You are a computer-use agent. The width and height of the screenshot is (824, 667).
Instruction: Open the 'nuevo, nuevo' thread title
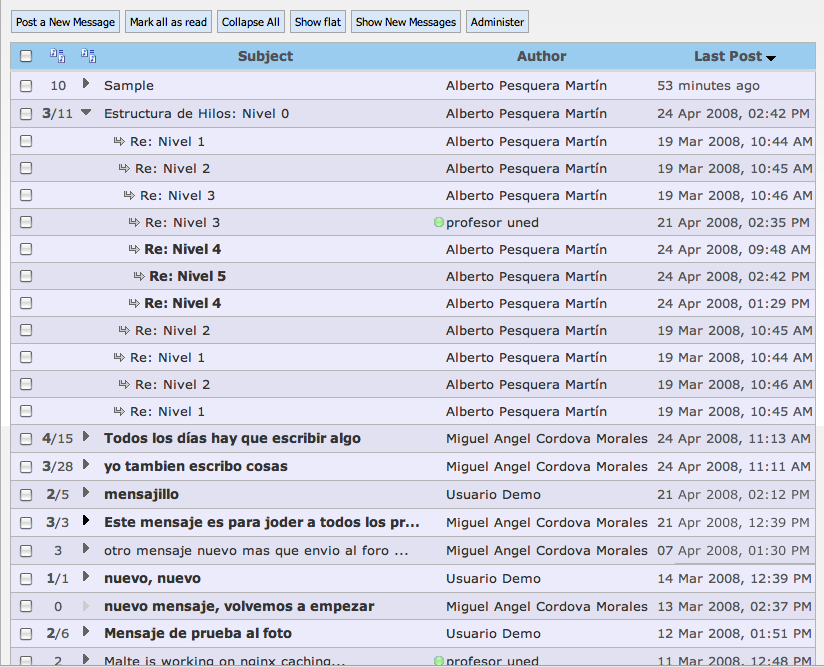(152, 578)
